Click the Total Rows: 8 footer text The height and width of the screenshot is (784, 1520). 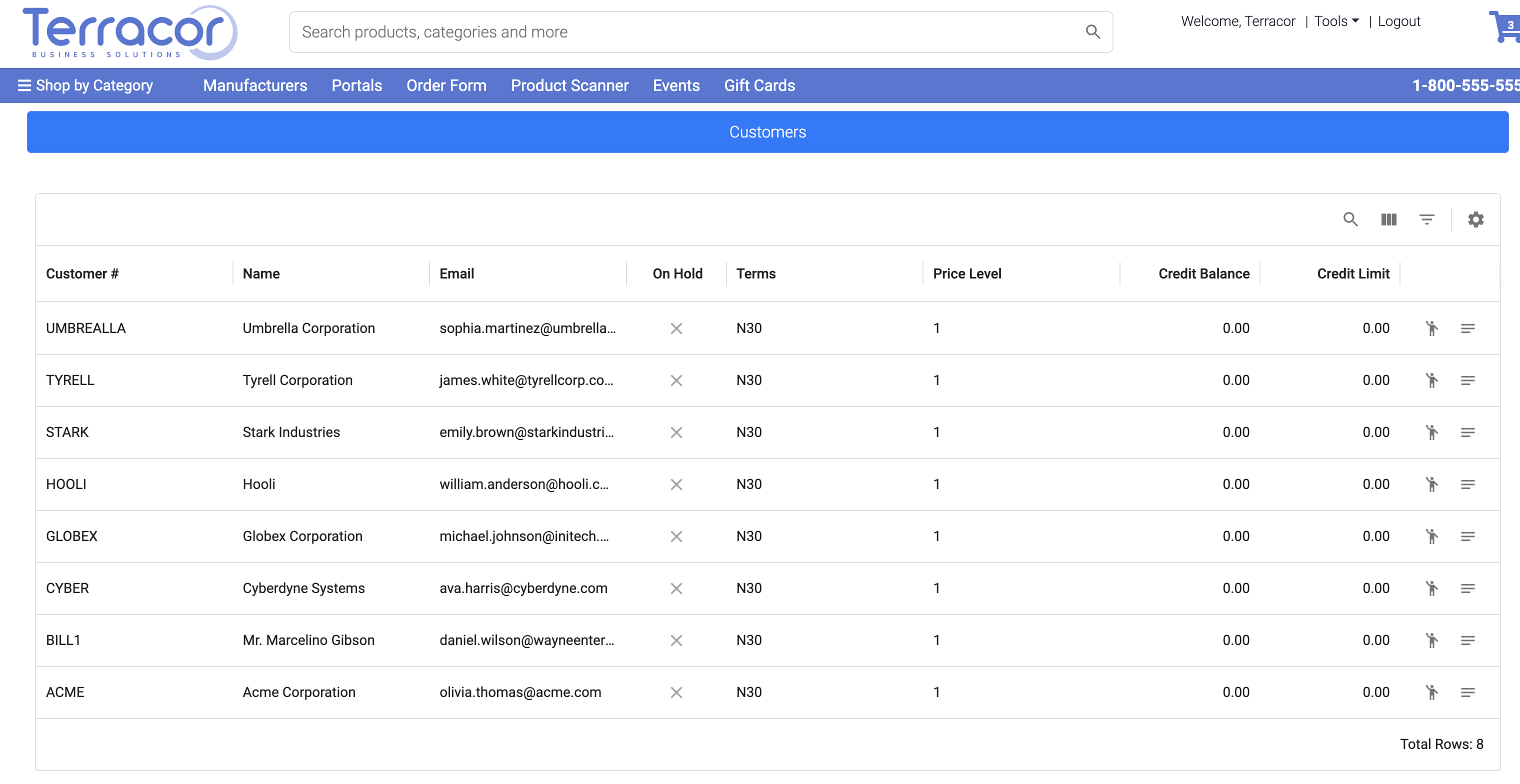(x=1441, y=744)
